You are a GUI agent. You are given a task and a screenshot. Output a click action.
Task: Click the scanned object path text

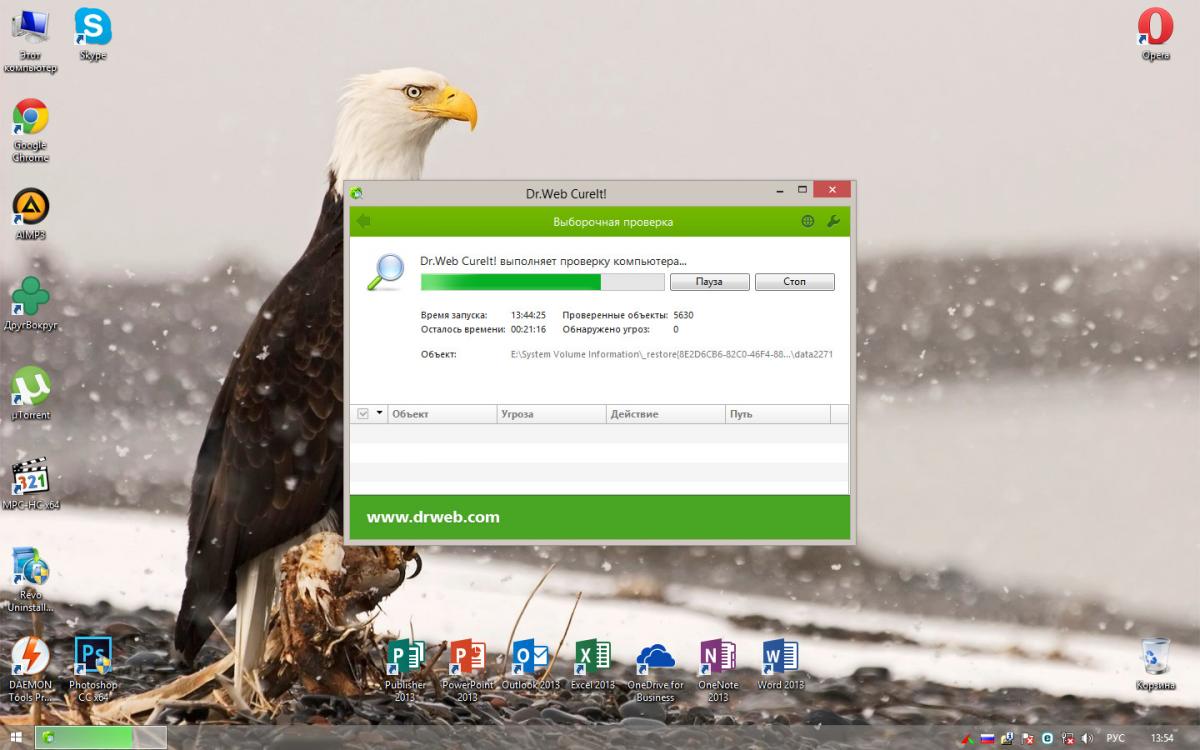coord(672,354)
